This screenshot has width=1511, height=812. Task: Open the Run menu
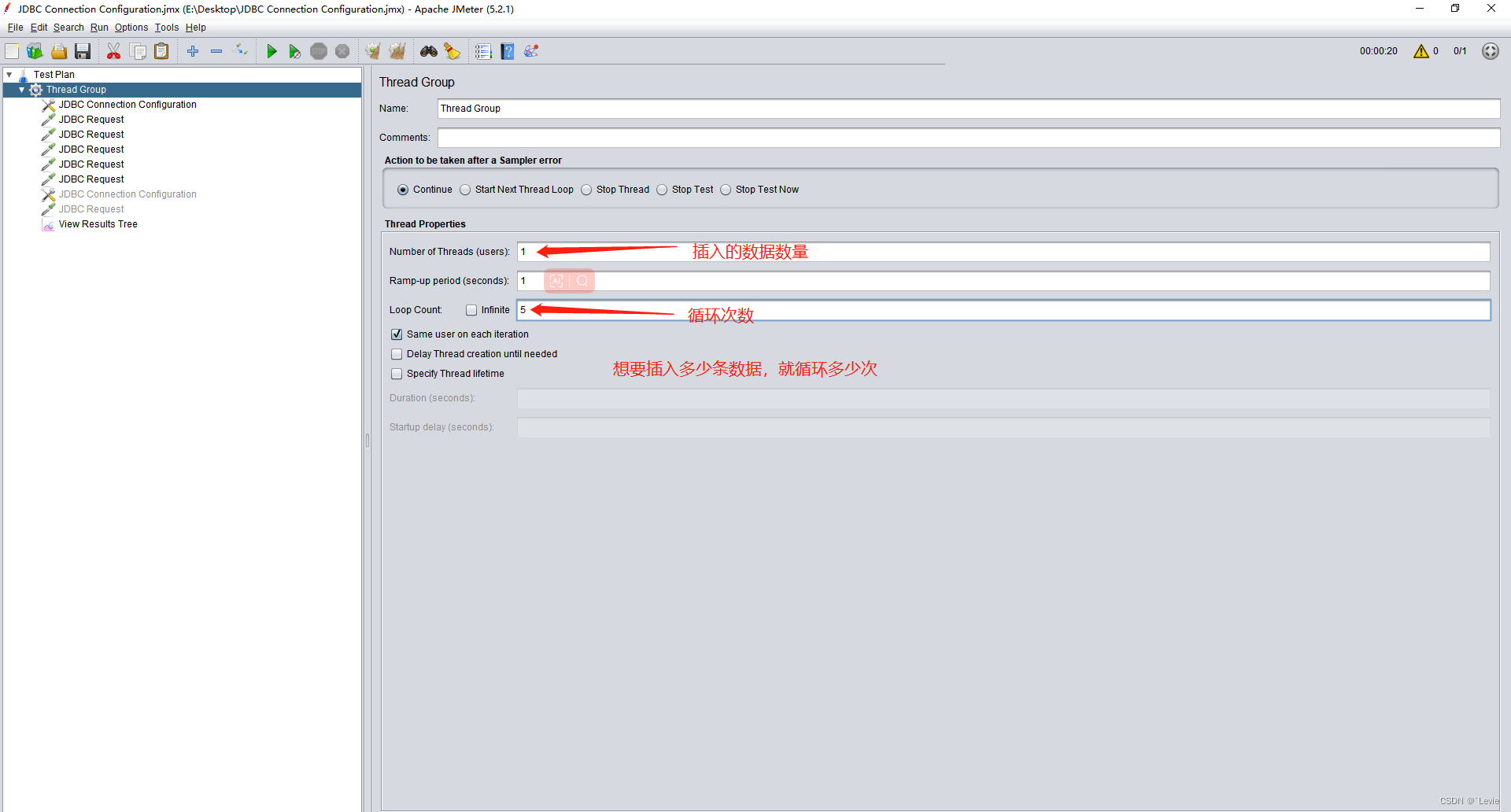[x=98, y=27]
